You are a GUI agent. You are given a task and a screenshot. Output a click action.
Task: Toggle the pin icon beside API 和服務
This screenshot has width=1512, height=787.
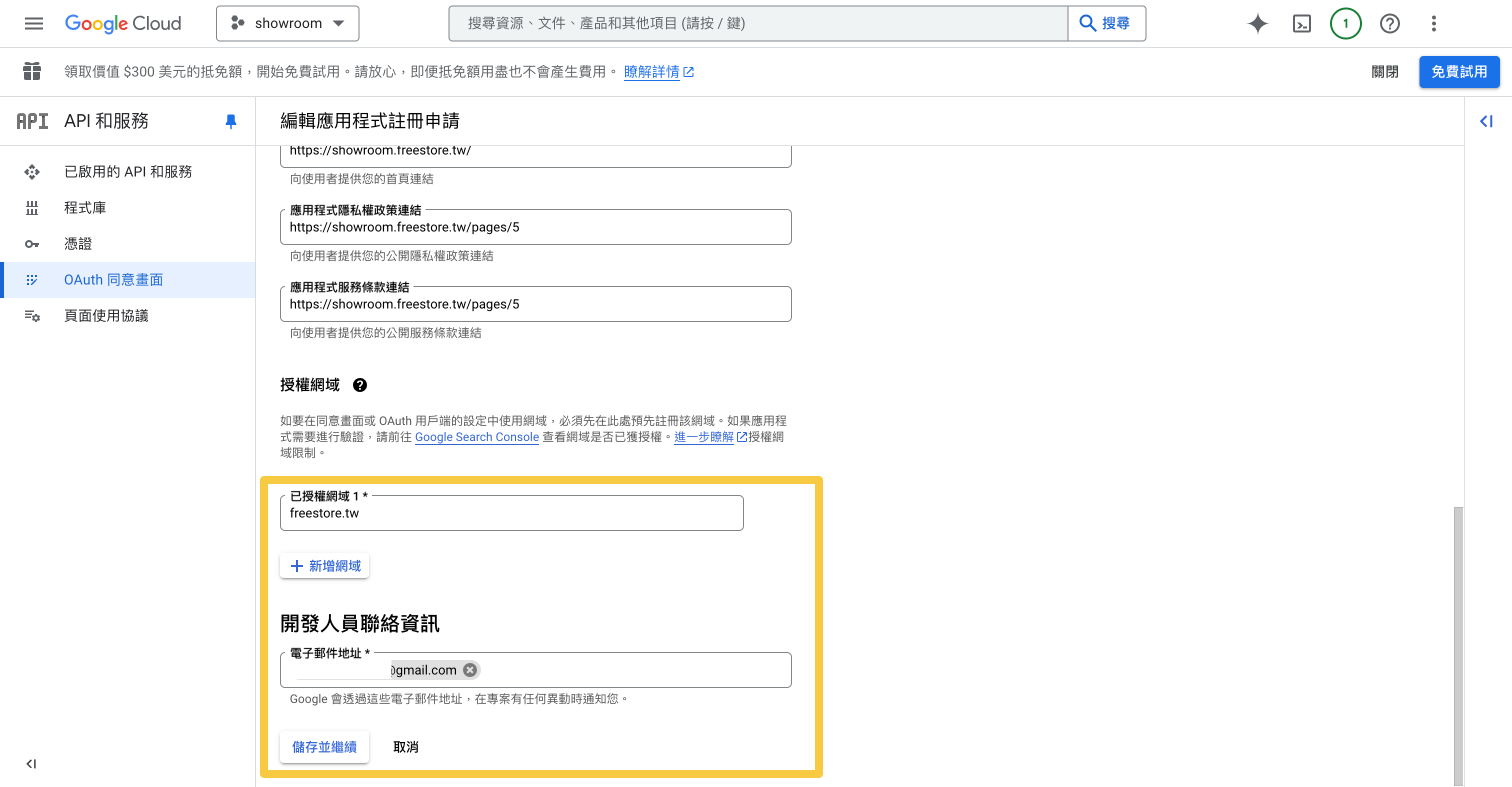tap(230, 121)
